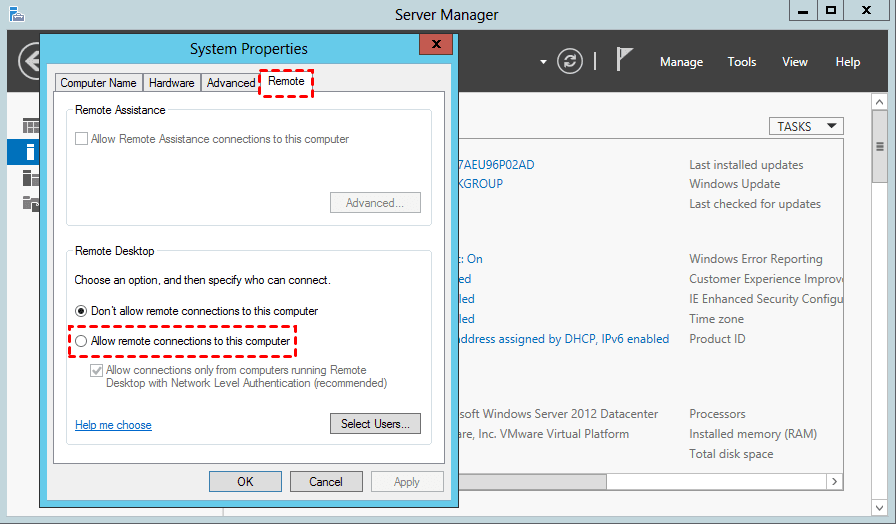The width and height of the screenshot is (896, 524).
Task: Switch to the Hardware tab
Action: [171, 83]
